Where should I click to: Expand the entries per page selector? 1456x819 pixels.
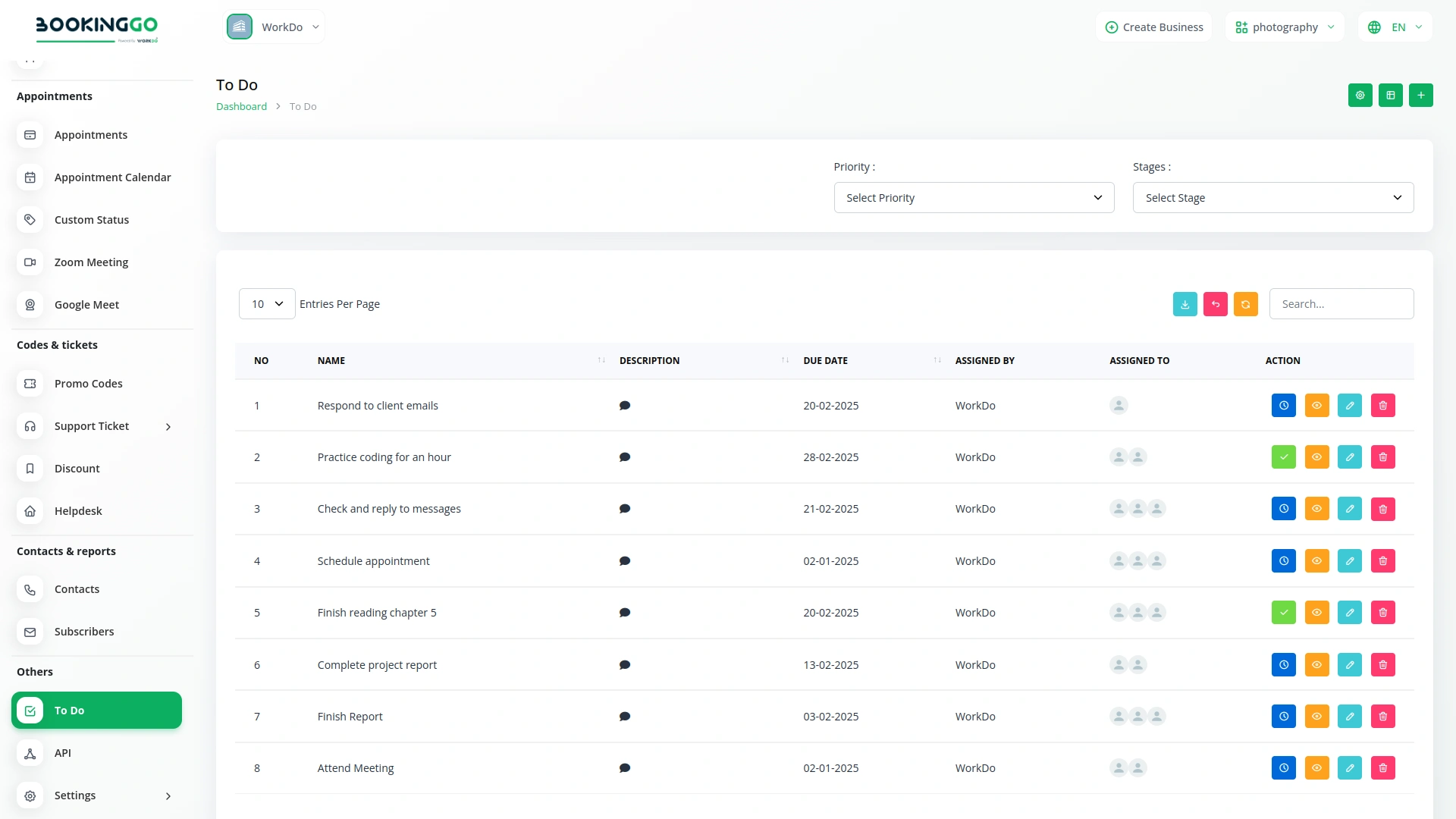point(267,304)
